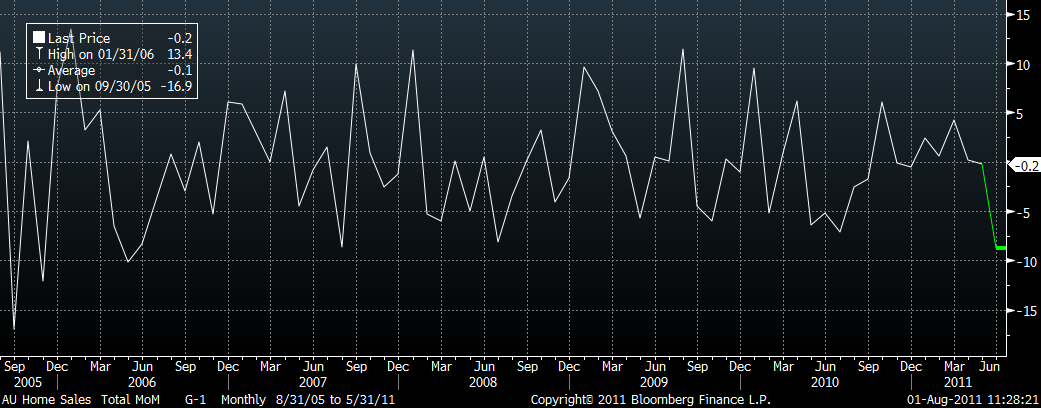
Task: Select the green end marker of the line
Action: point(1000,247)
